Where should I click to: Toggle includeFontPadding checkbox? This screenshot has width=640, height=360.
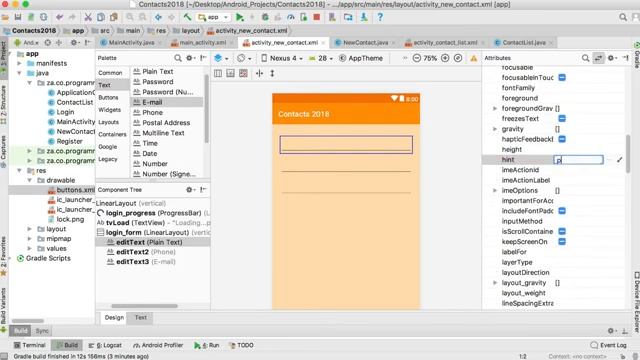(562, 211)
